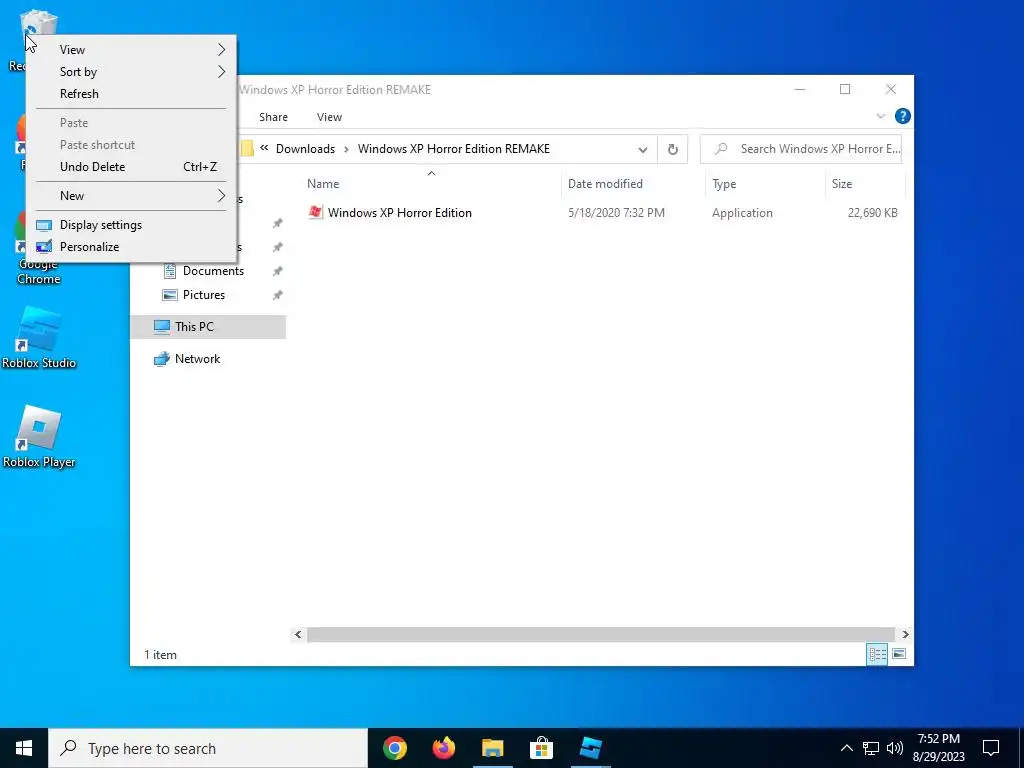The image size is (1024, 768).
Task: Open the New submenu
Action: coord(131,196)
